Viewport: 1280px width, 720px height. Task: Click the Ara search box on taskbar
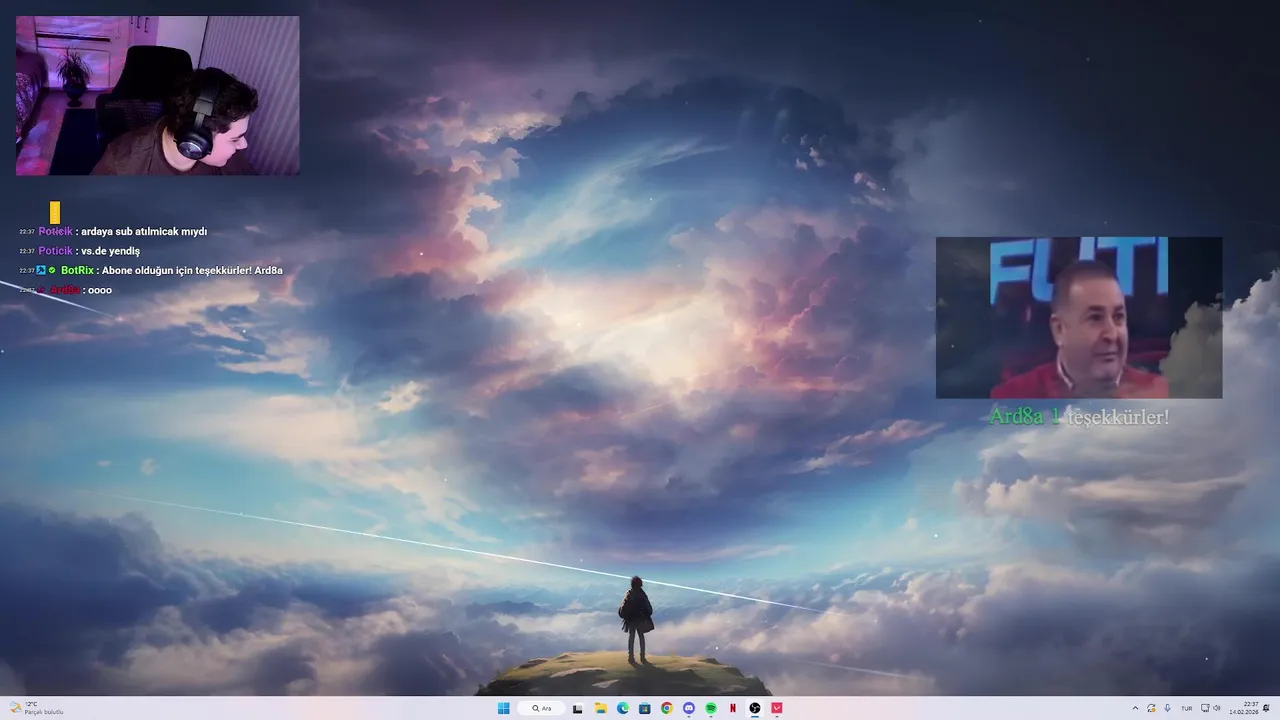click(x=541, y=708)
